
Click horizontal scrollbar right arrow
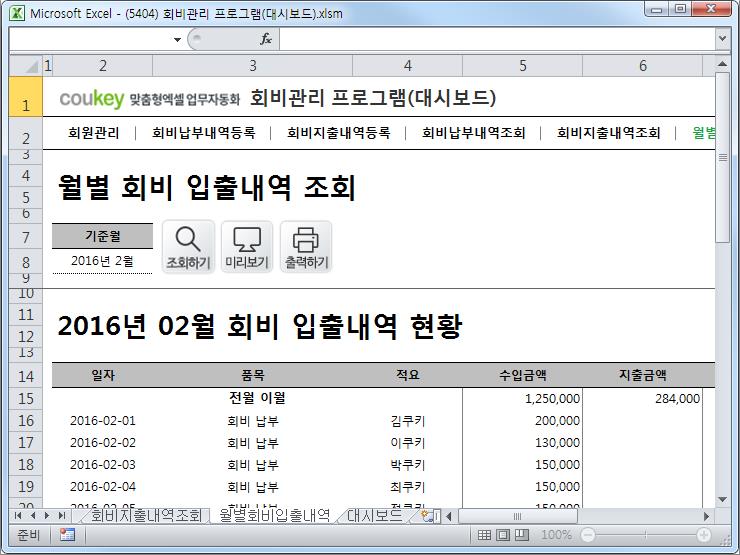(706, 516)
